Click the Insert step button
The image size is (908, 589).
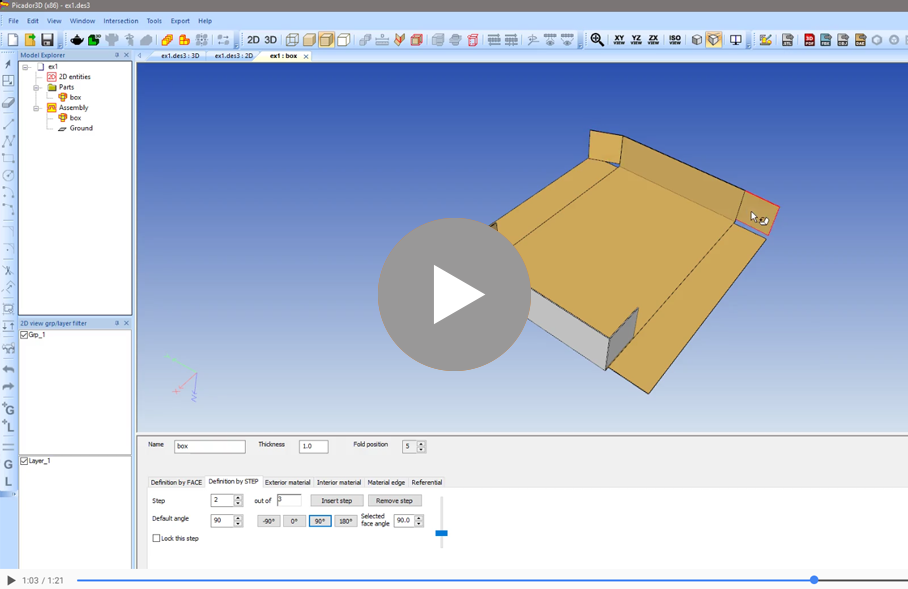pyautogui.click(x=337, y=500)
